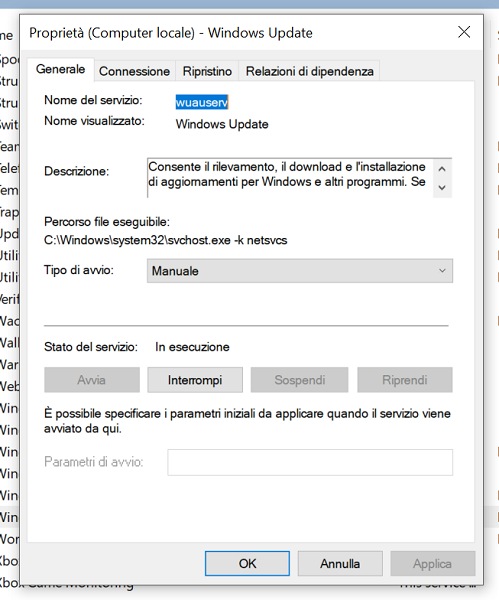Cancel the dialog with Annulla
Image resolution: width=499 pixels, height=600 pixels.
[340, 563]
